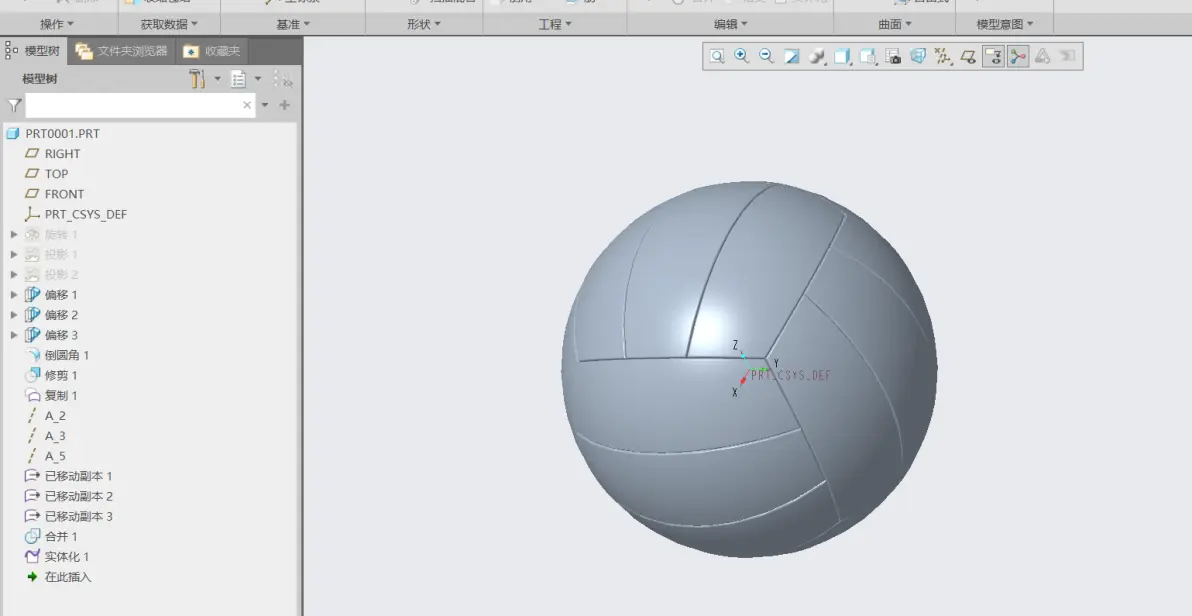Click the model tree filter funnel icon

pyautogui.click(x=14, y=106)
